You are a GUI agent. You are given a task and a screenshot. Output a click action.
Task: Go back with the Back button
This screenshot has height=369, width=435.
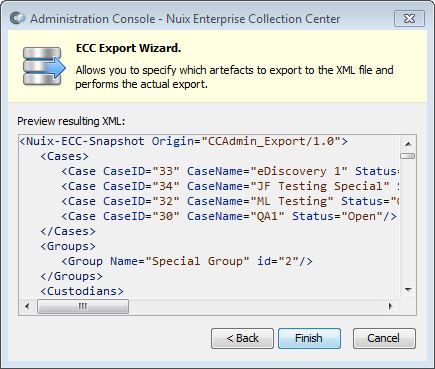(242, 338)
